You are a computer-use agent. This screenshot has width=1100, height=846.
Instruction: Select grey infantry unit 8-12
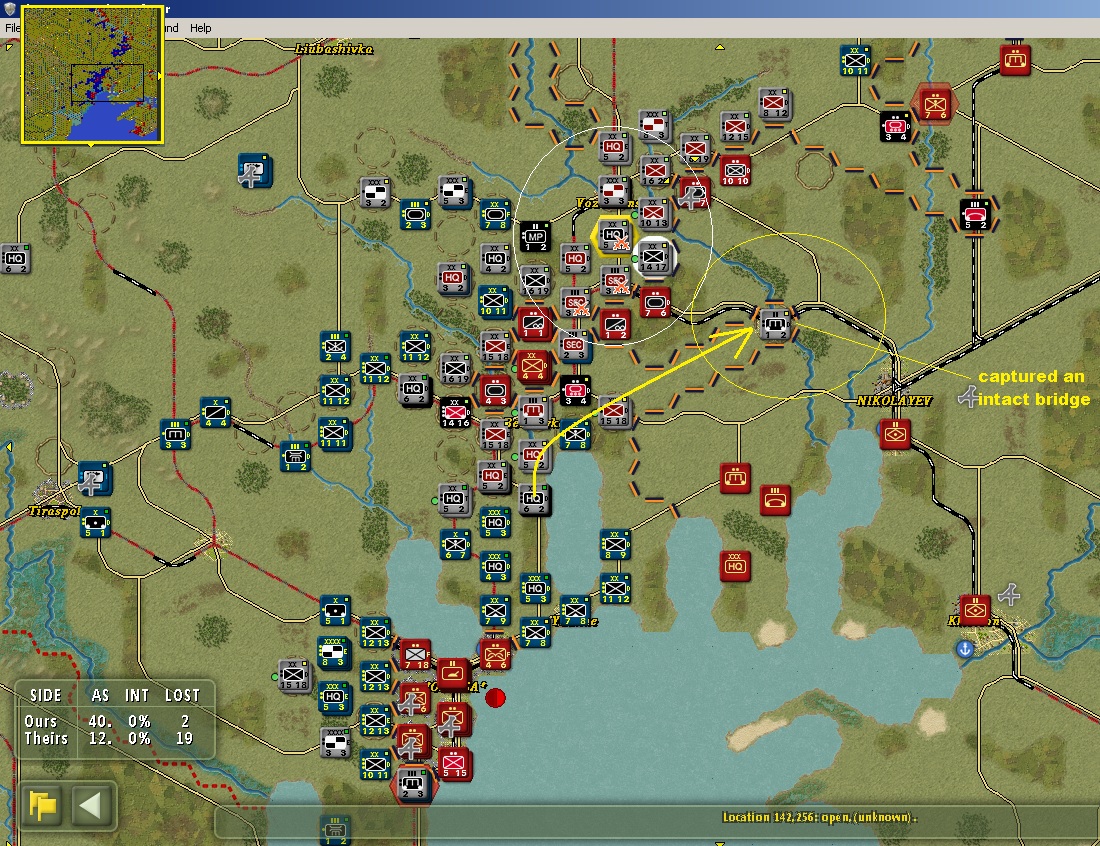(774, 105)
